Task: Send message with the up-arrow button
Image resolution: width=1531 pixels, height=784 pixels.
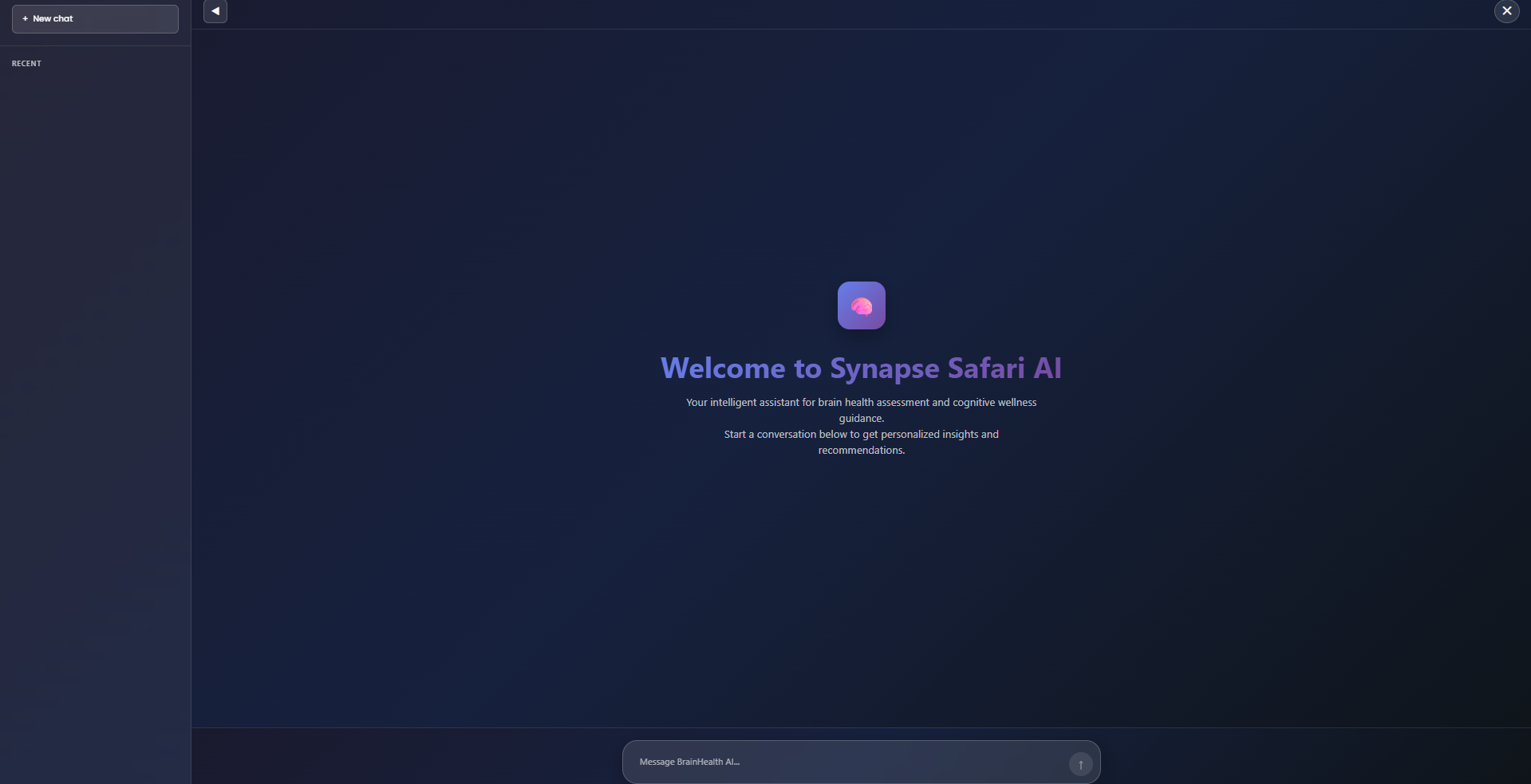Action: tap(1080, 764)
